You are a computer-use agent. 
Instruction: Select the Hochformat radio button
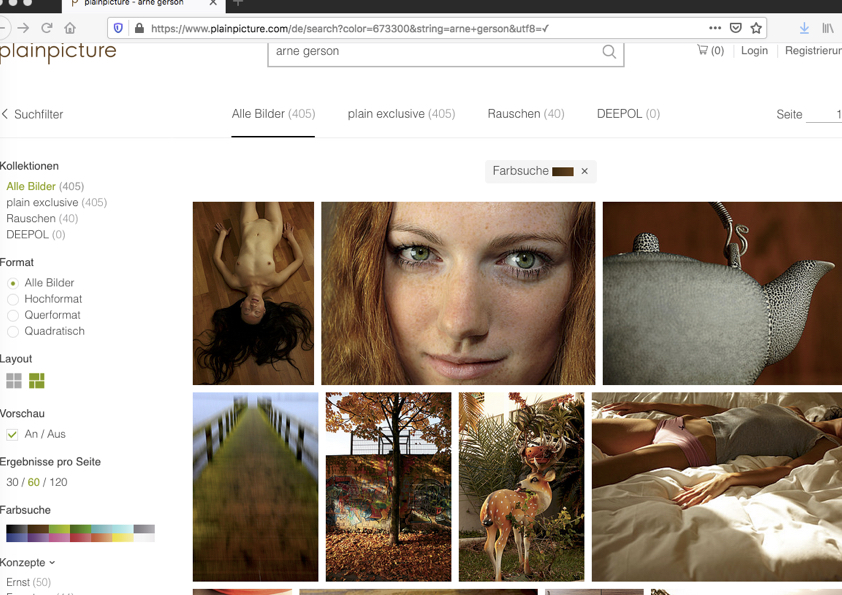(13, 299)
